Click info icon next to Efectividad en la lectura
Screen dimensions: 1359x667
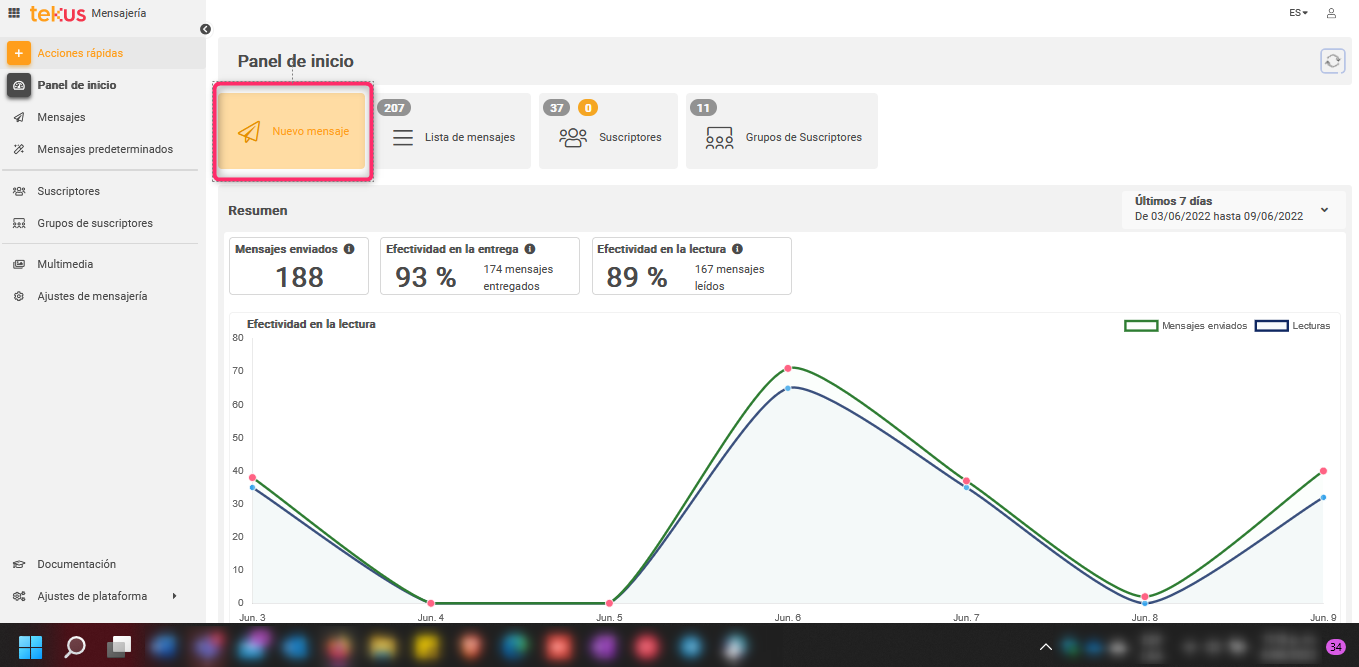pyautogui.click(x=737, y=249)
